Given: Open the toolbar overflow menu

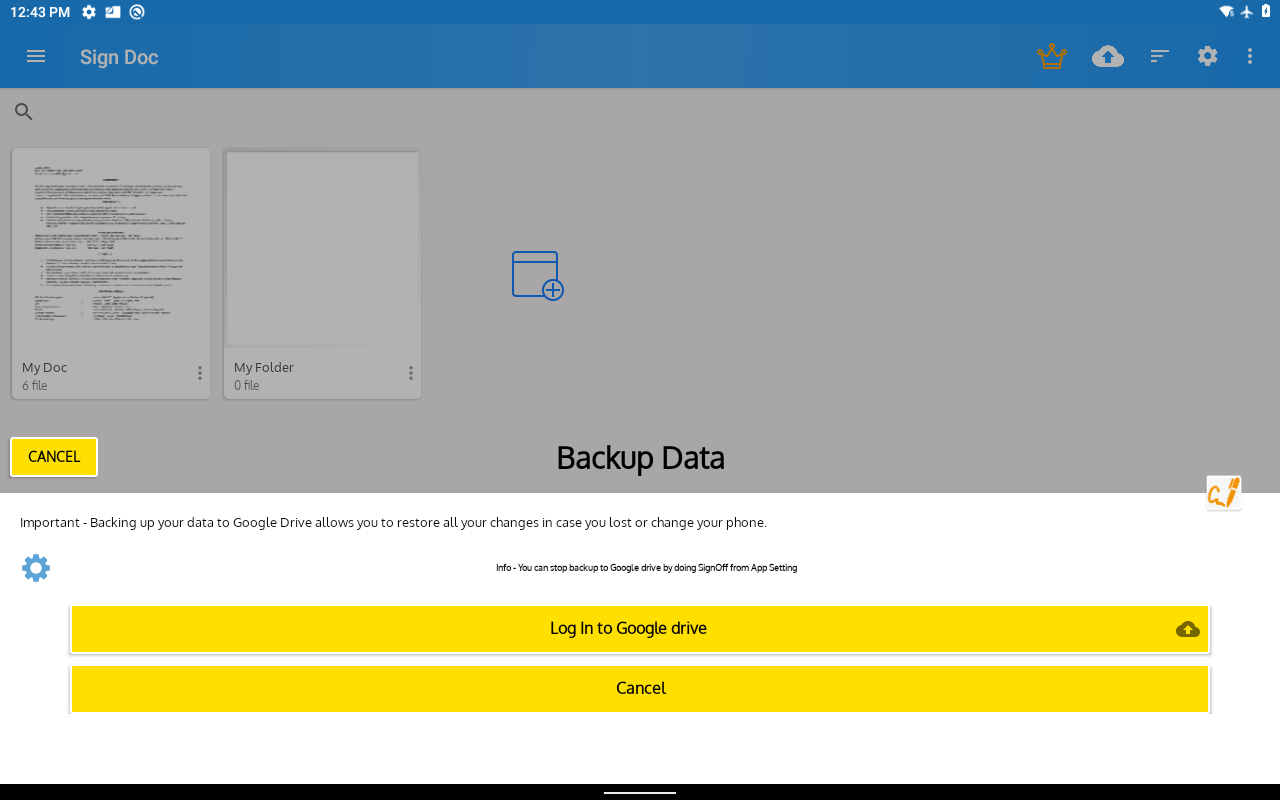Looking at the screenshot, I should pos(1250,56).
